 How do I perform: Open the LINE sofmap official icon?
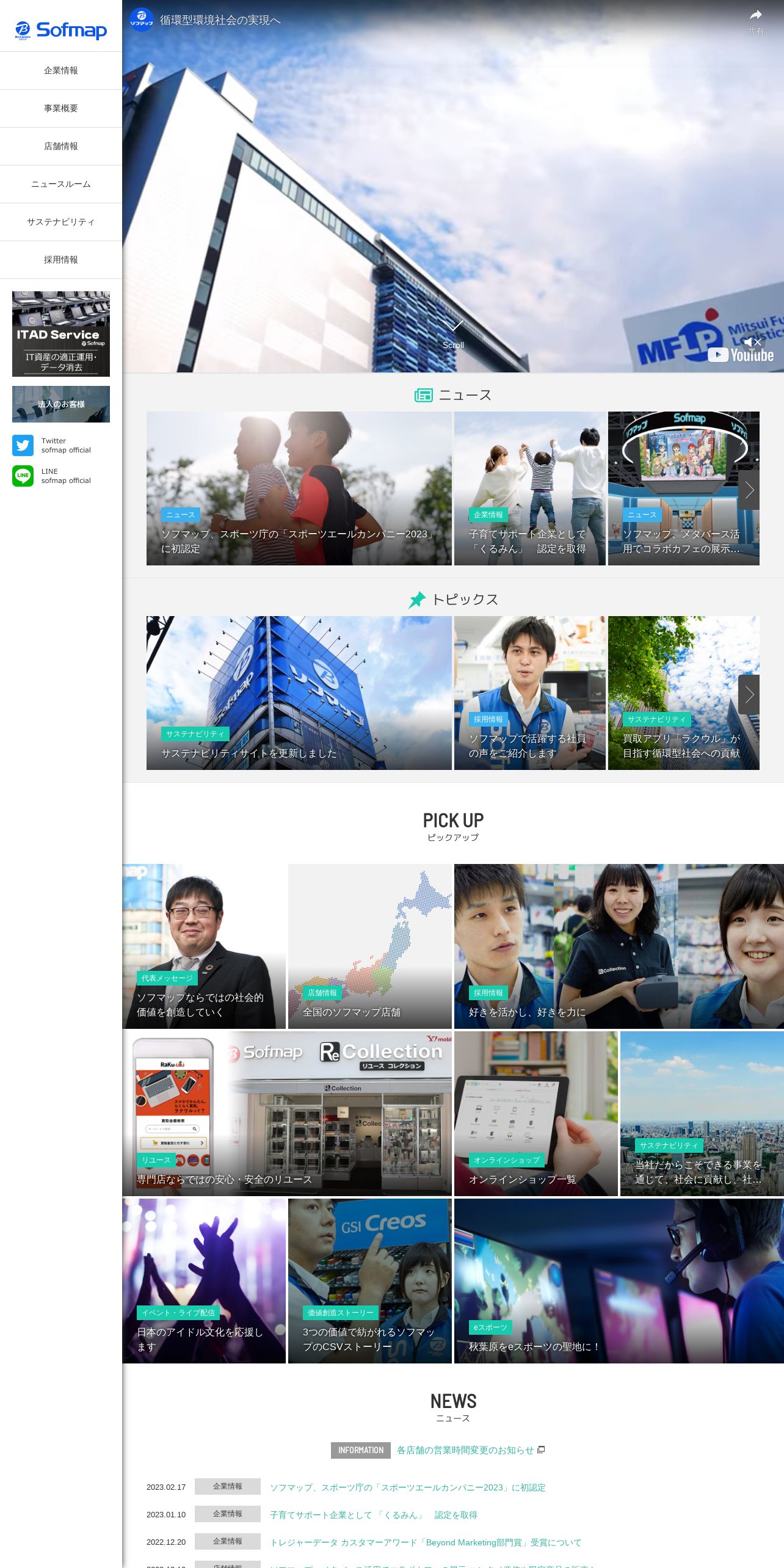(23, 476)
